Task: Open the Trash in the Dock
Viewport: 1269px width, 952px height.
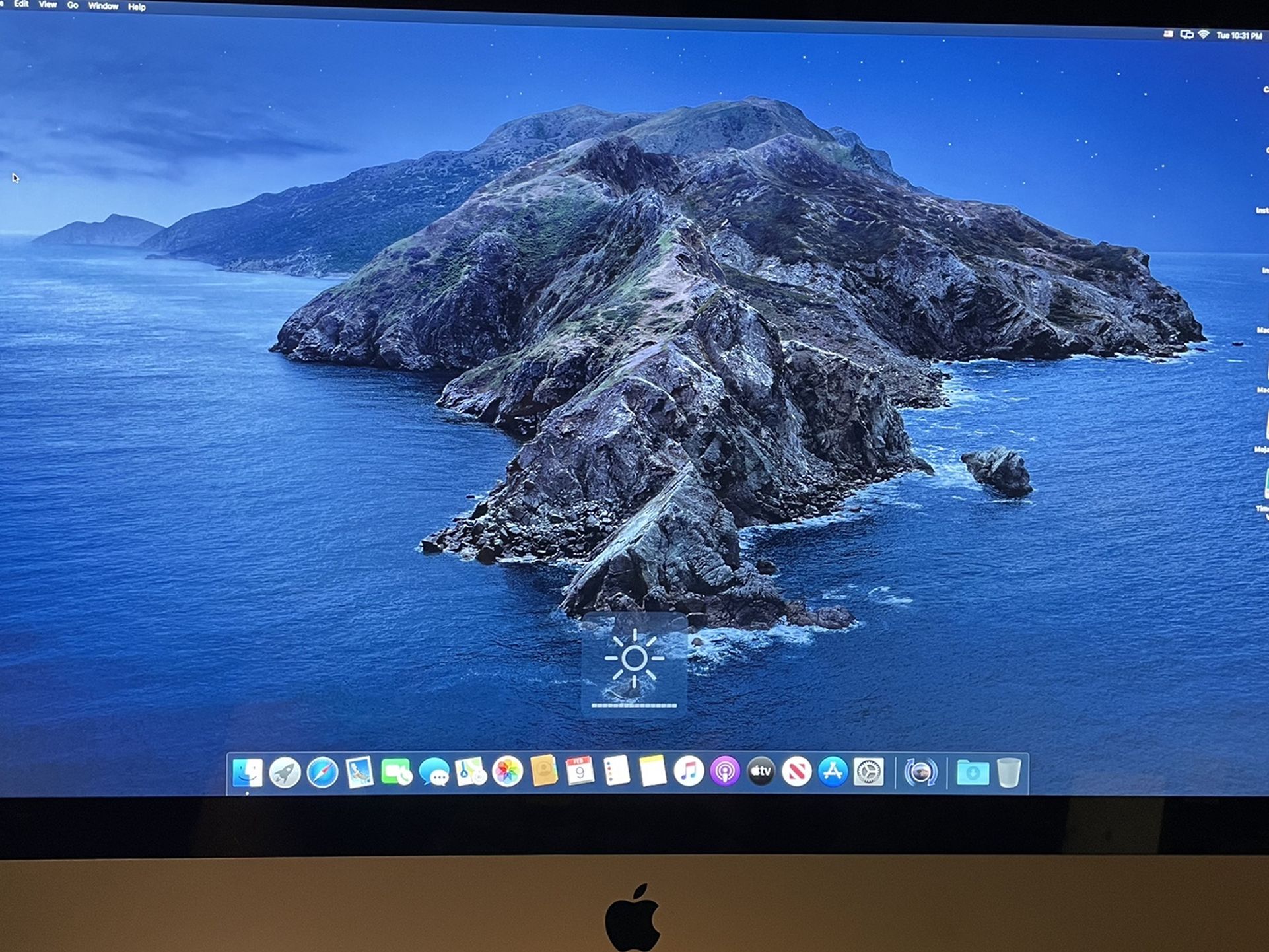Action: [x=1008, y=772]
